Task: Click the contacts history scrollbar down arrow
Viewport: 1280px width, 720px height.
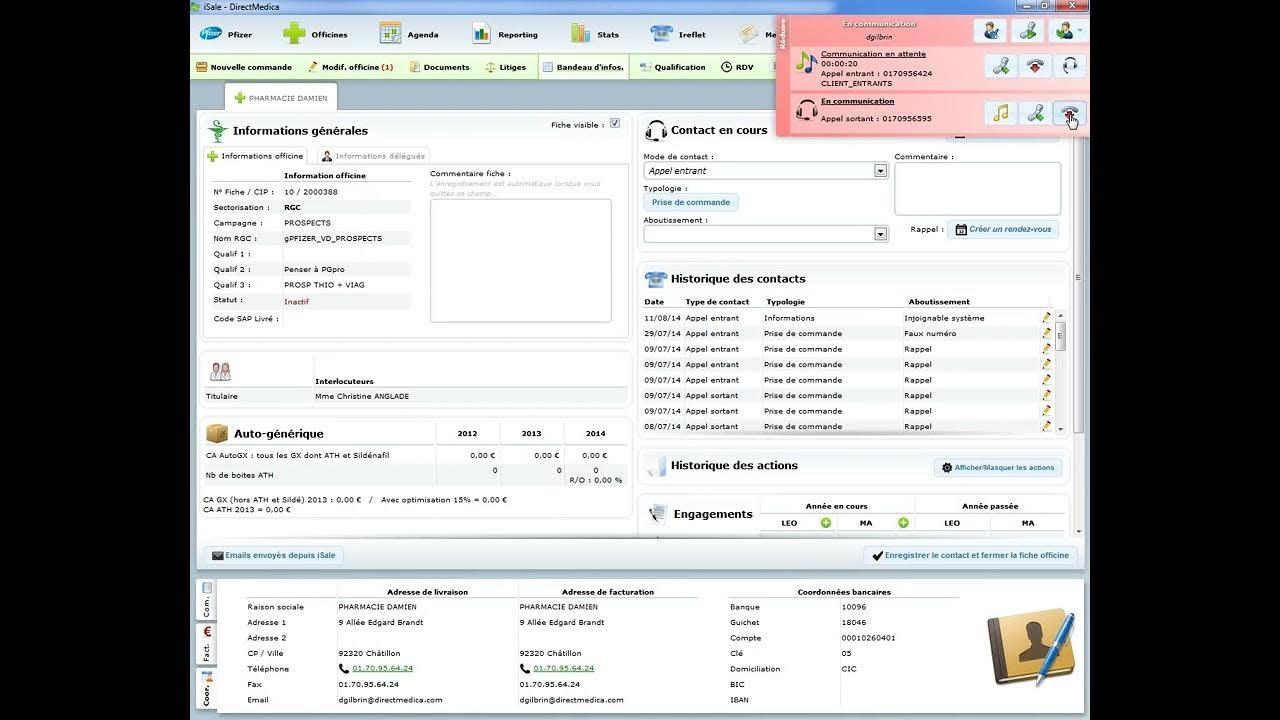Action: pos(1061,428)
